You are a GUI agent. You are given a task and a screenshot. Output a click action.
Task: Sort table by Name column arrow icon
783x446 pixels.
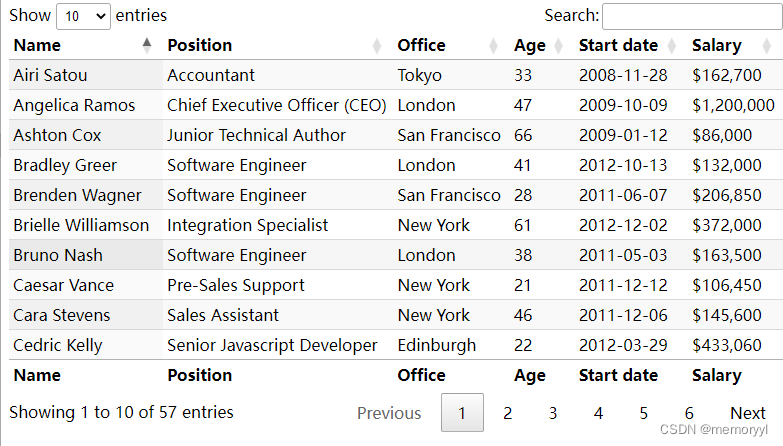pyautogui.click(x=147, y=45)
